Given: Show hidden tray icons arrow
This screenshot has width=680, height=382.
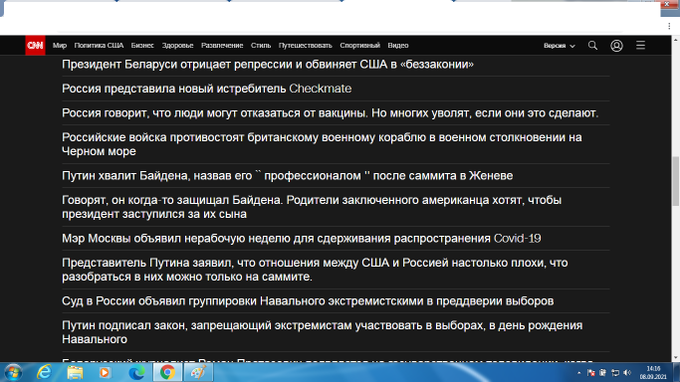Looking at the screenshot, I should (579, 373).
